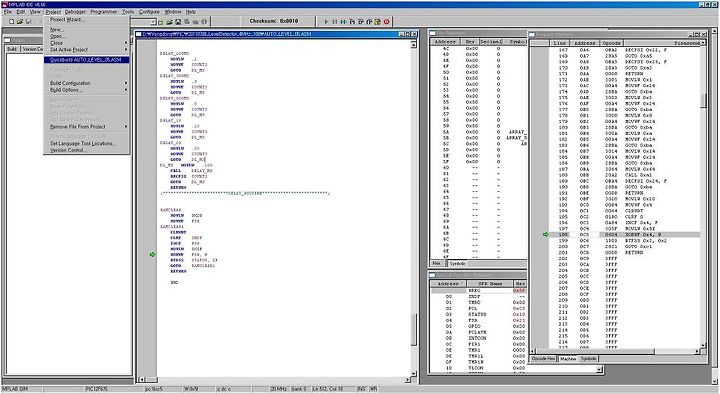Viewport: 720px width, 394px height.
Task: Click the Line column header in Program Memory
Action: tap(560, 43)
